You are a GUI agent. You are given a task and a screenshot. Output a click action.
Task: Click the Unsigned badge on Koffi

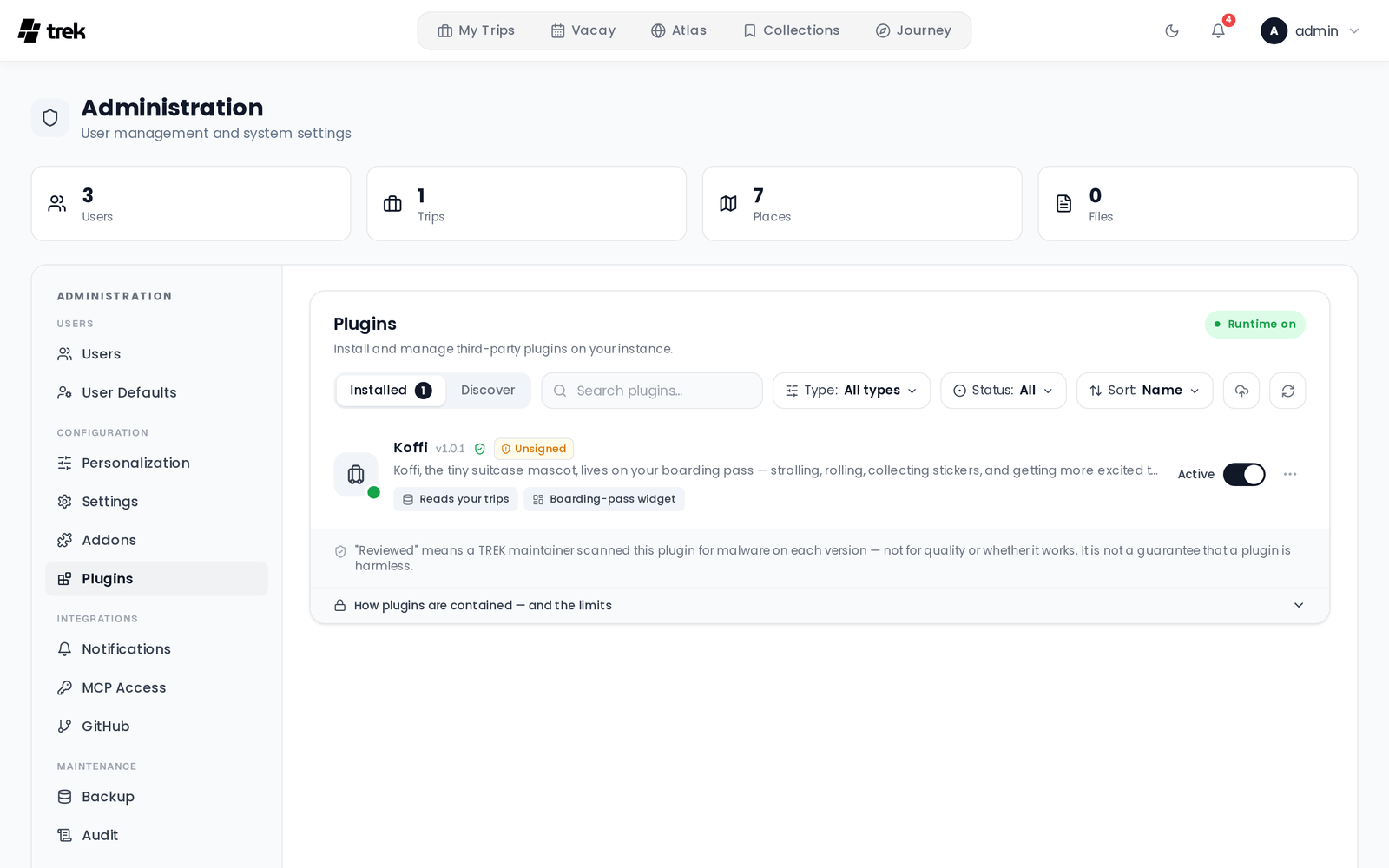click(x=534, y=449)
